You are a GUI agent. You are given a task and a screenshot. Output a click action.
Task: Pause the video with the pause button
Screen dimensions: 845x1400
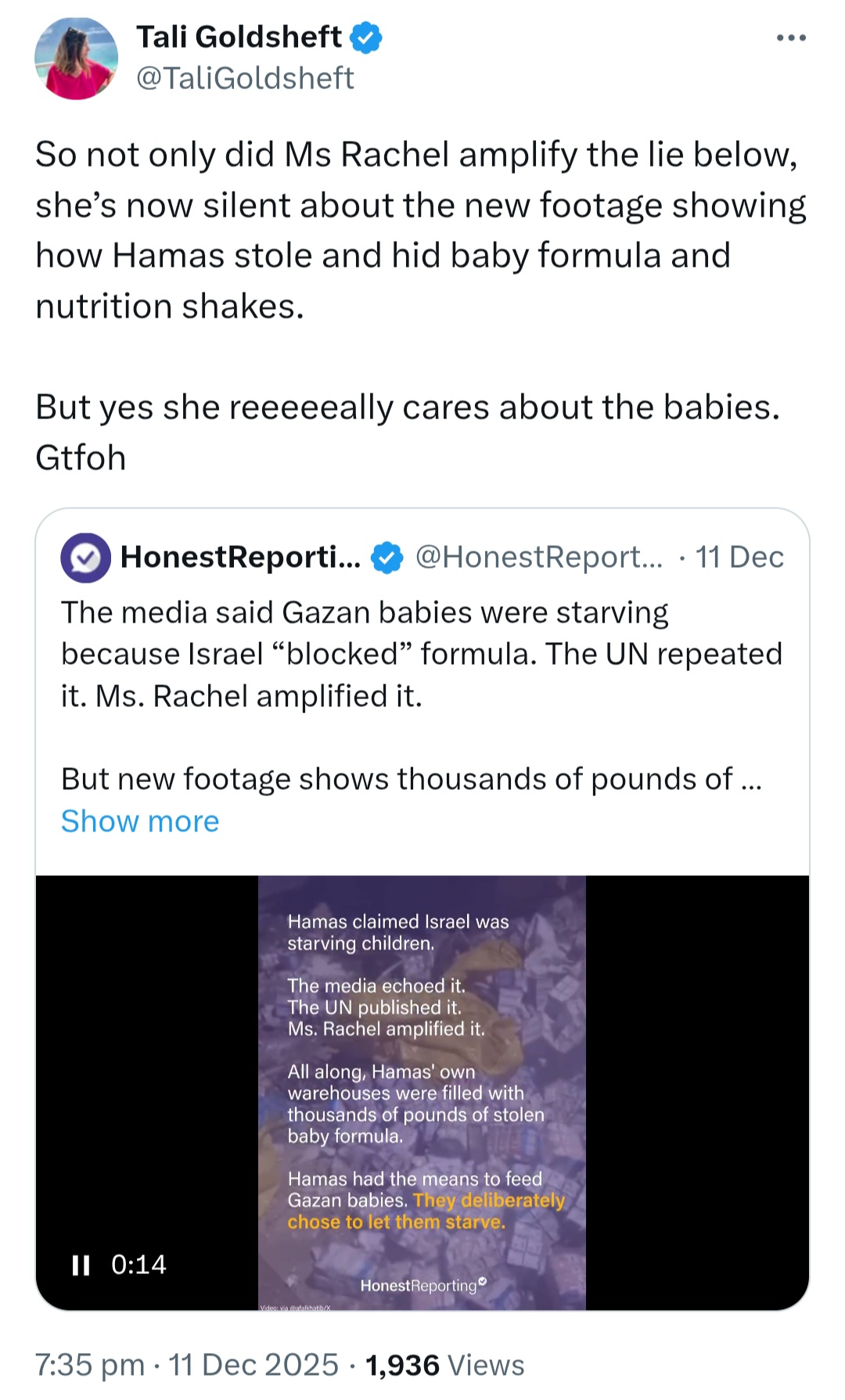[x=81, y=1265]
